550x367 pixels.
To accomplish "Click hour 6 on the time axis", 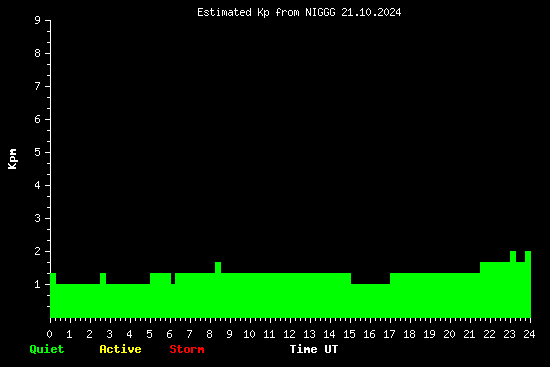I will (x=169, y=334).
